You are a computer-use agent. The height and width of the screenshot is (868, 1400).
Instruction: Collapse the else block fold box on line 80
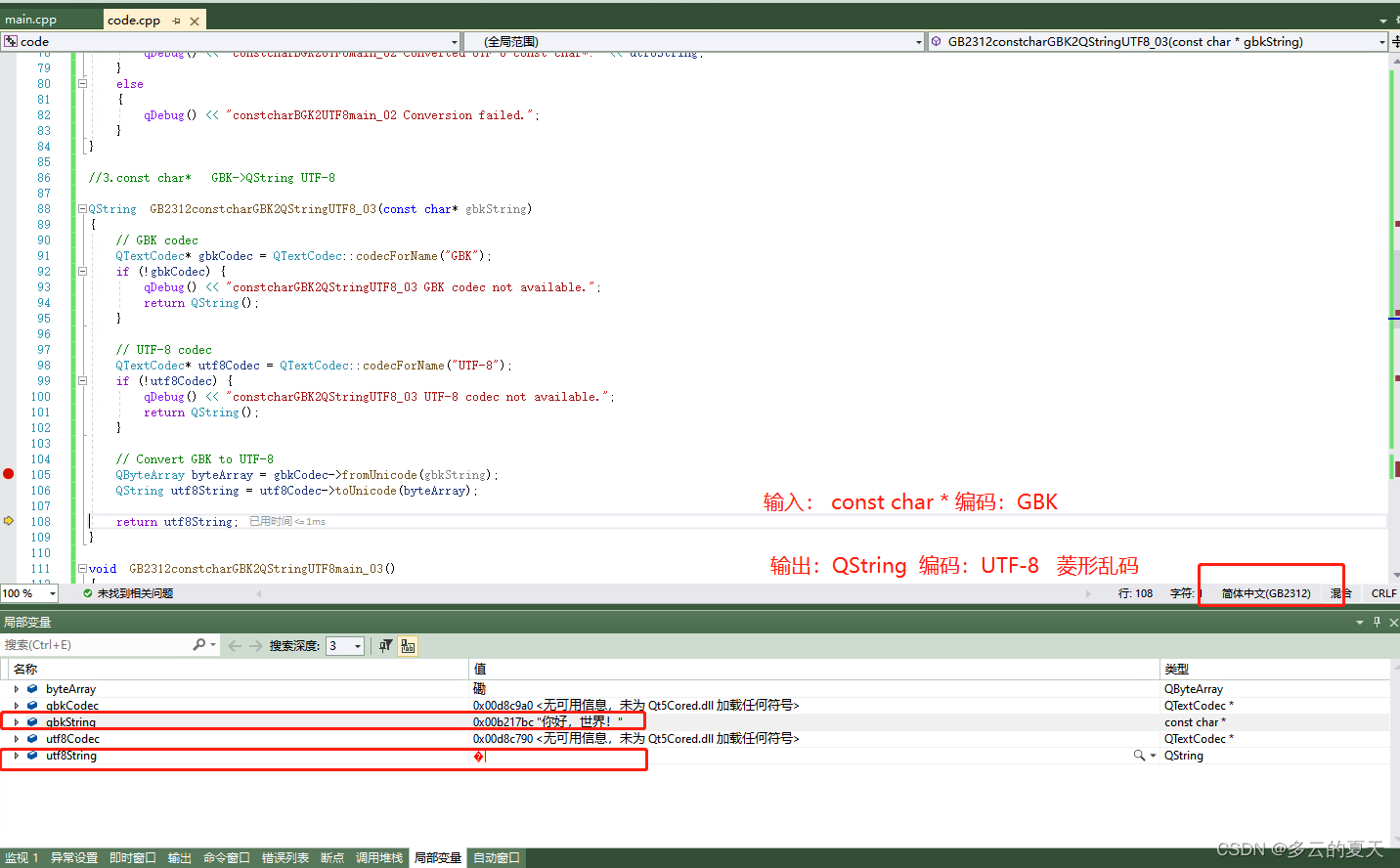tap(82, 83)
